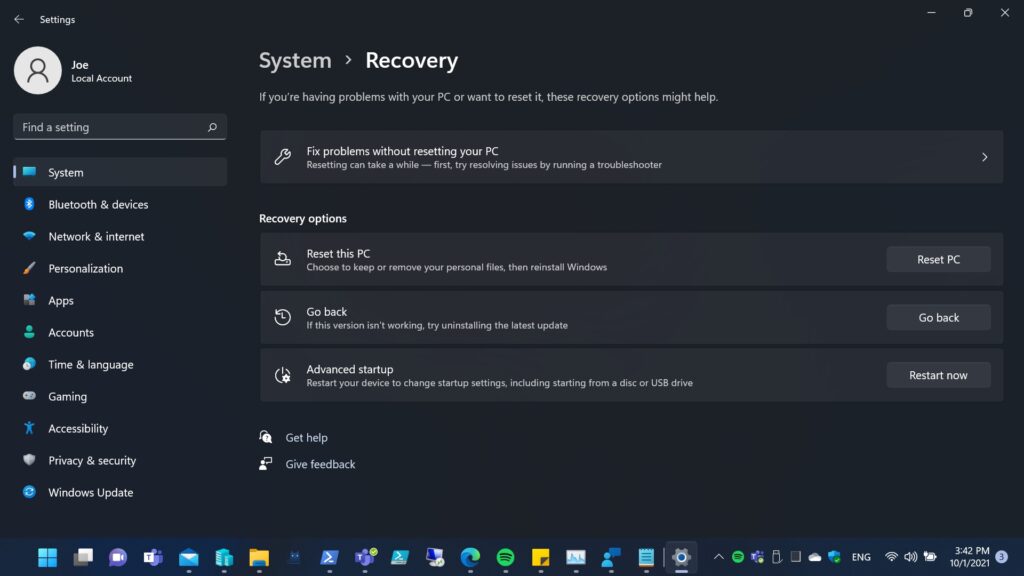Viewport: 1024px width, 576px height.
Task: Click the Accessibility icon in the sidebar
Action: point(29,429)
